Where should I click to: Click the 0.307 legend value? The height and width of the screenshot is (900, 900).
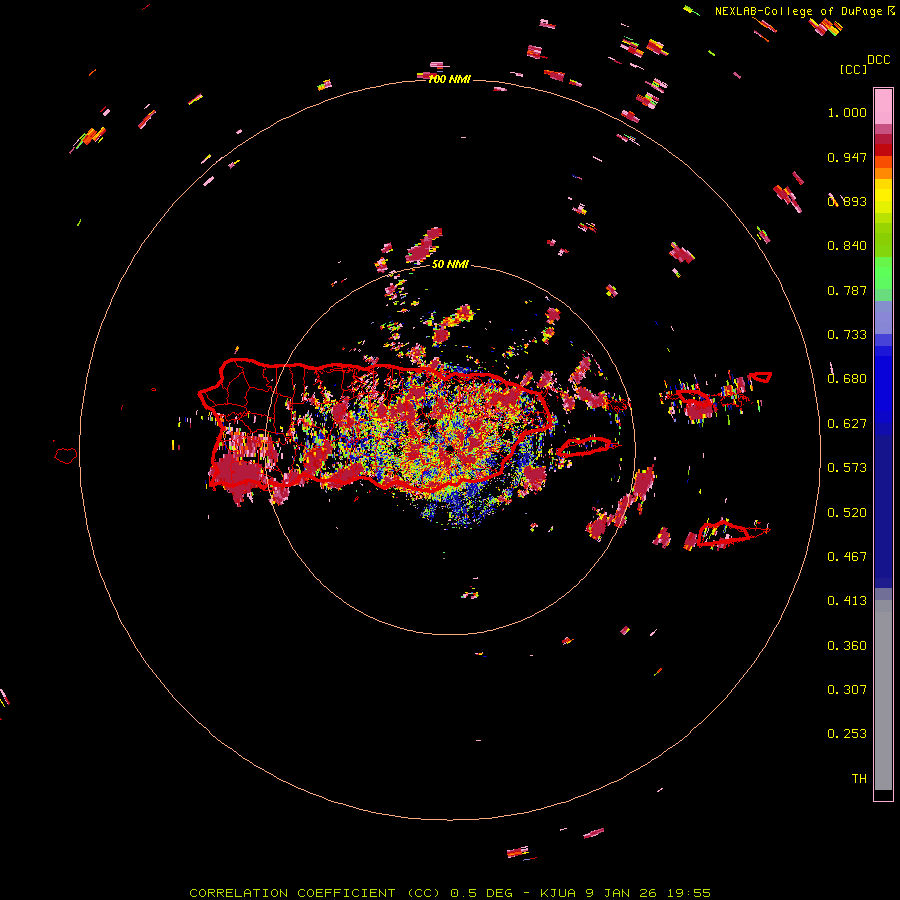[x=847, y=690]
